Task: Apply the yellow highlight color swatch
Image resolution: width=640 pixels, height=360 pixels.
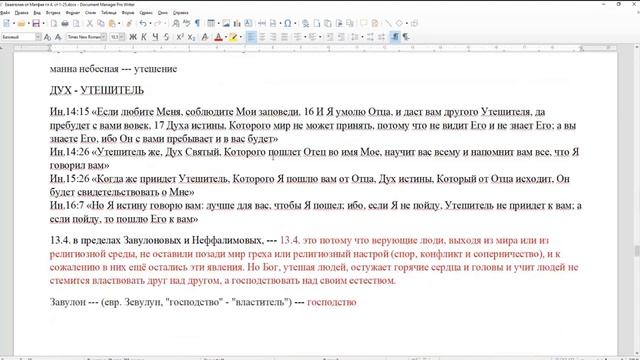Action: pos(233,37)
